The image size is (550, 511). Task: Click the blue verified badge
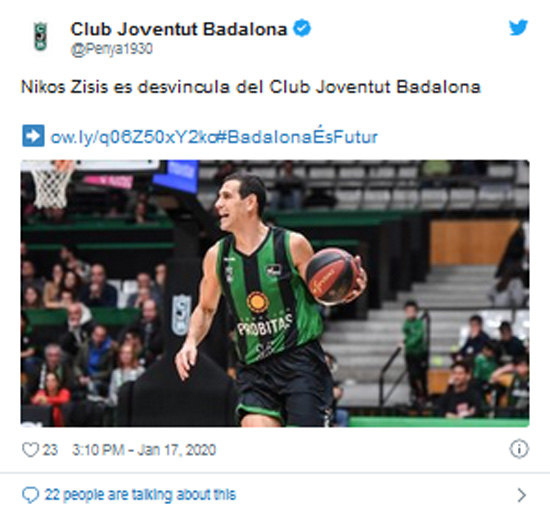[302, 28]
